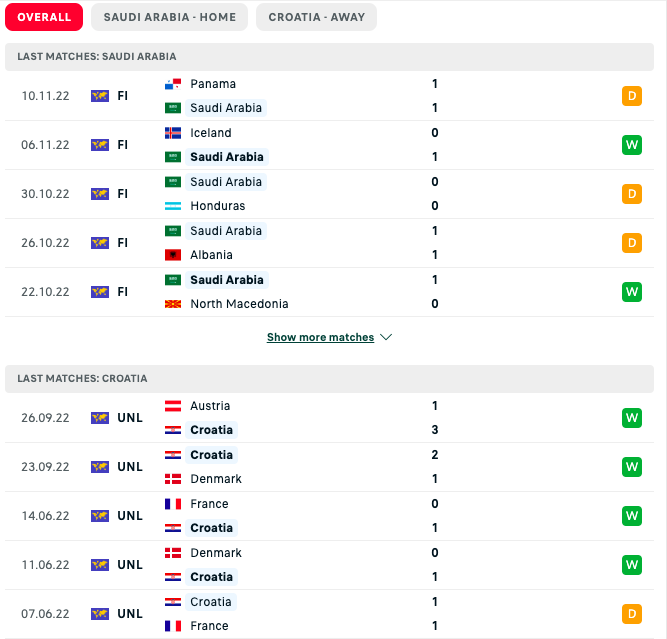
Task: Click the Iceland flag icon
Action: click(x=173, y=133)
